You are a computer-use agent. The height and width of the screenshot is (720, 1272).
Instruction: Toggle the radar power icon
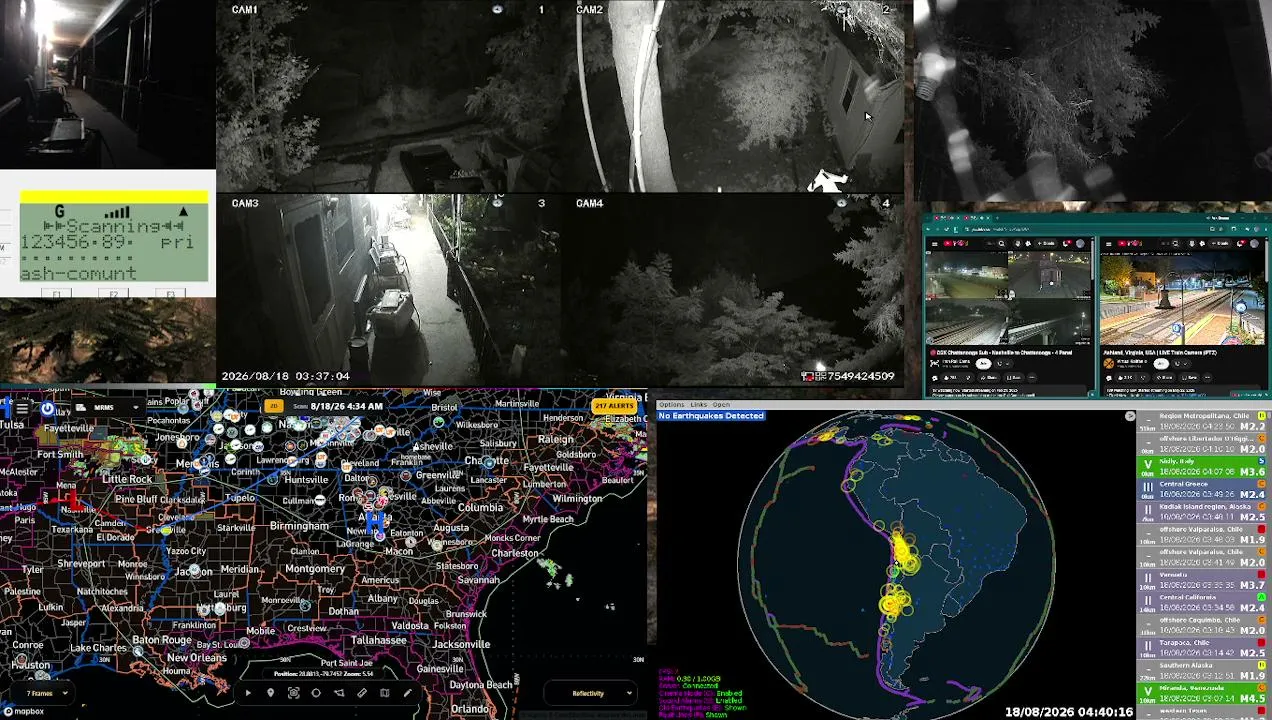[47, 408]
